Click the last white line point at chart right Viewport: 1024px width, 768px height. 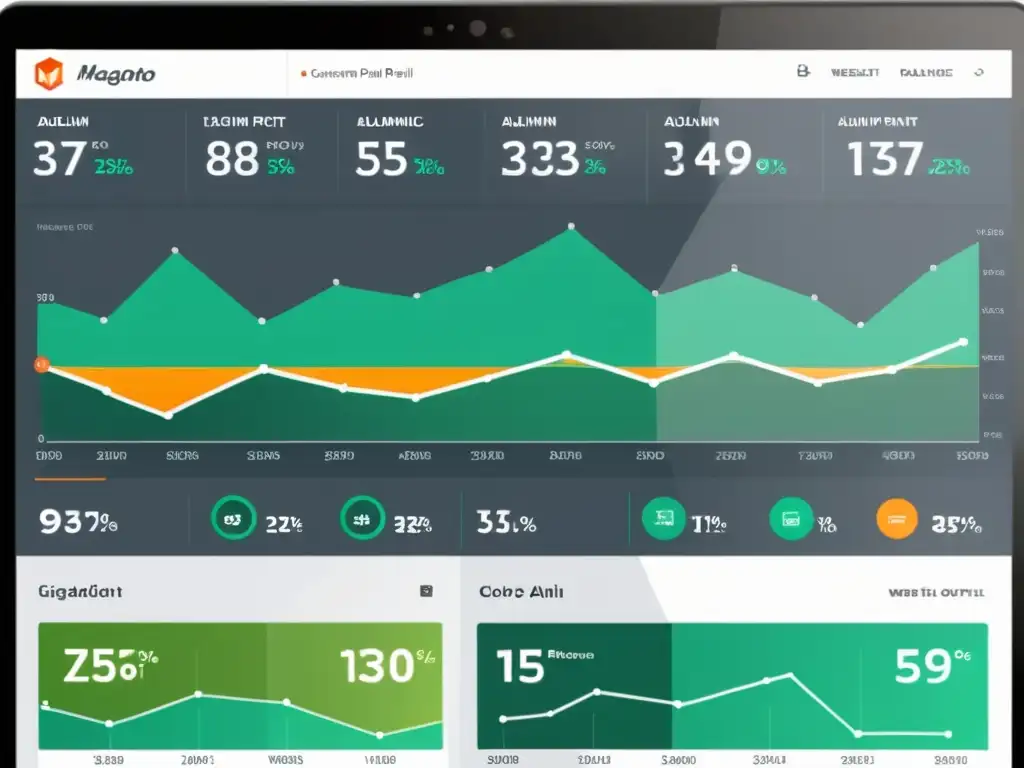964,342
